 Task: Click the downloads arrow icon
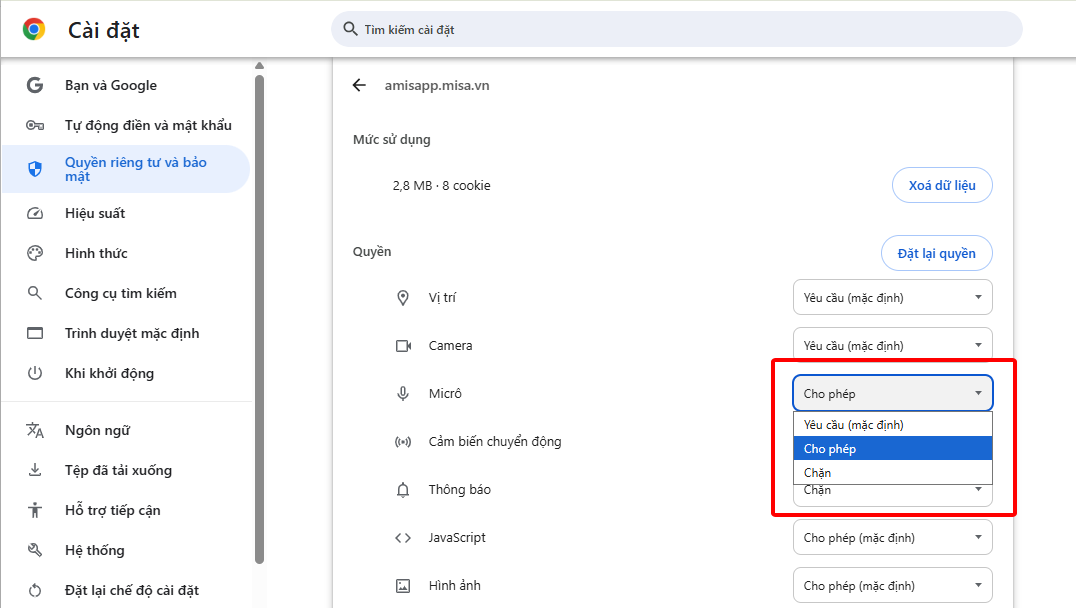[35, 470]
